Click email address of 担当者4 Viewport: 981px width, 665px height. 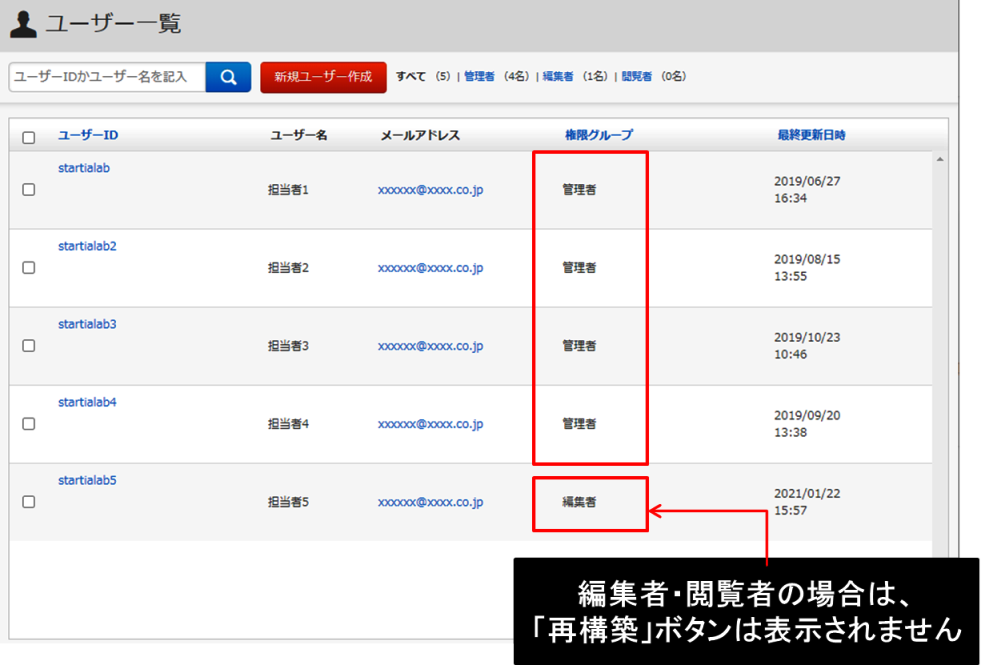pyautogui.click(x=430, y=424)
